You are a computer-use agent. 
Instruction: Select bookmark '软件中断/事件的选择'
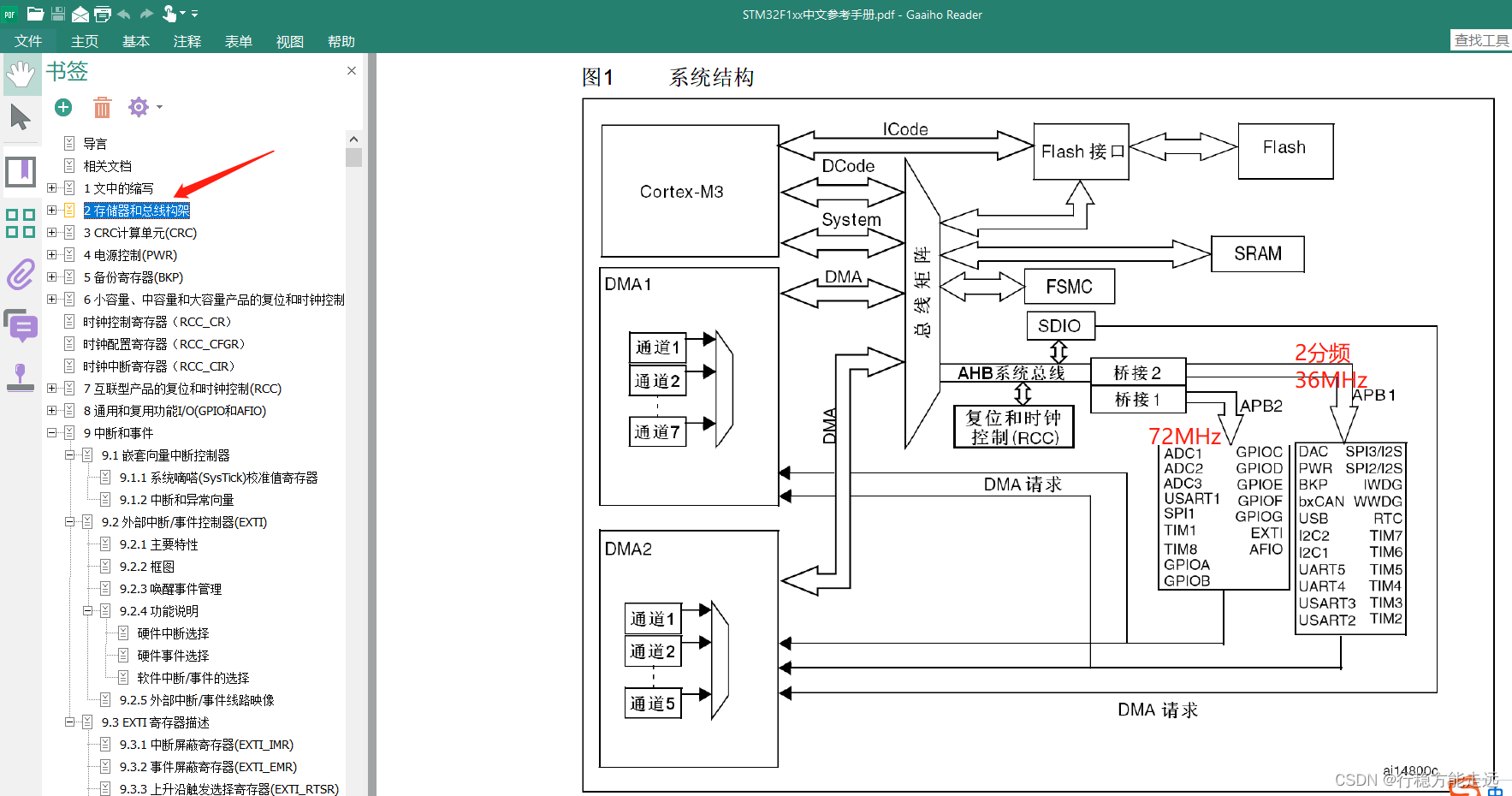[x=193, y=678]
